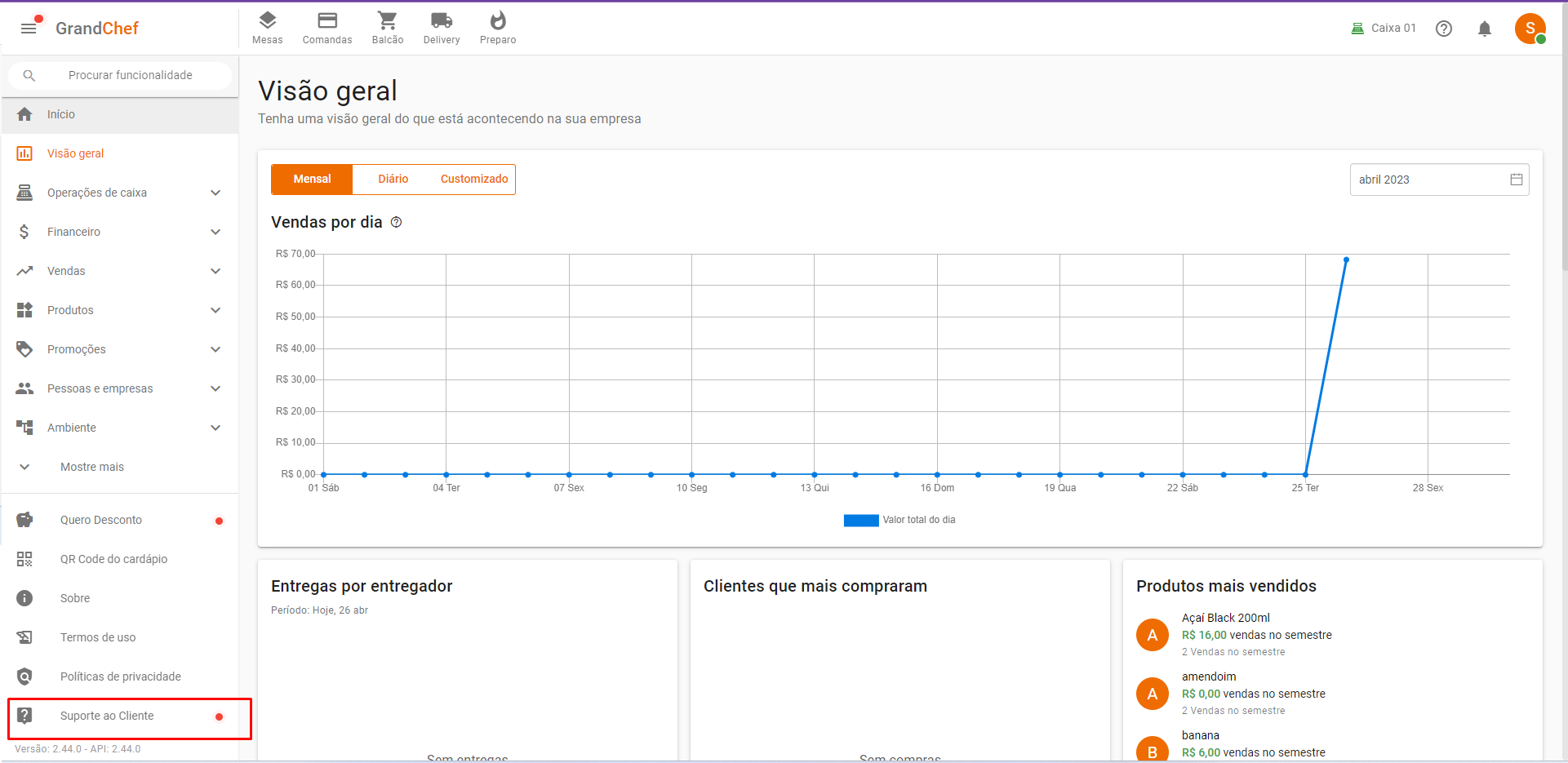This screenshot has height=763, width=1568.
Task: Toggle the hamburger menu icon
Action: tap(29, 29)
